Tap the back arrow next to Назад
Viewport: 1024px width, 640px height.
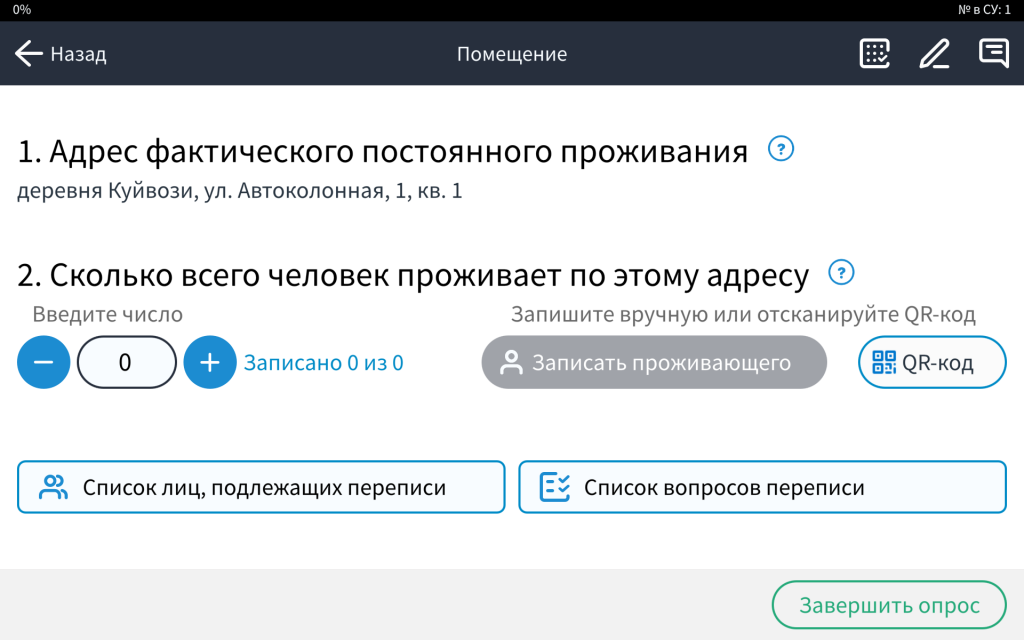27,54
